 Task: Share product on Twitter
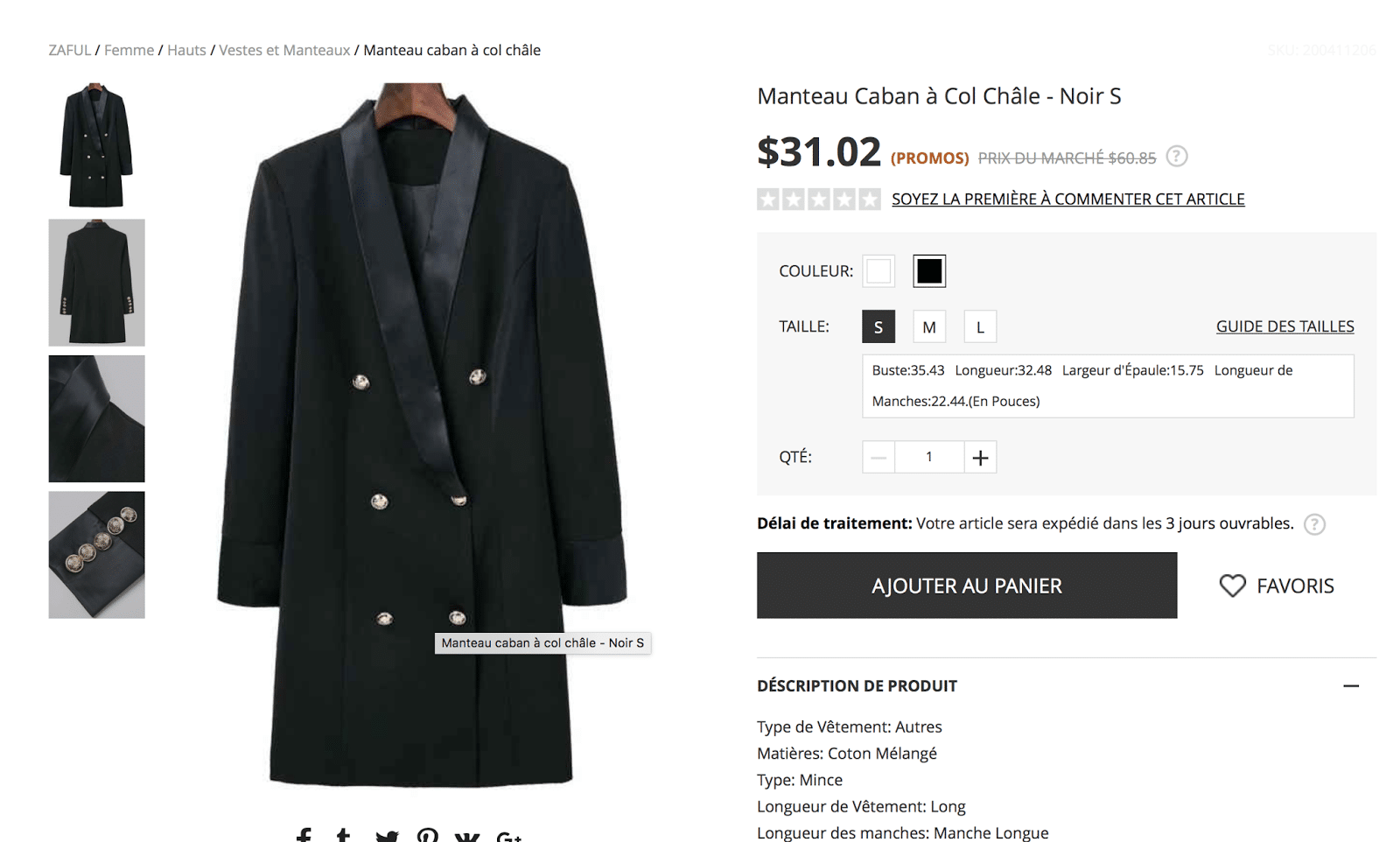click(386, 837)
